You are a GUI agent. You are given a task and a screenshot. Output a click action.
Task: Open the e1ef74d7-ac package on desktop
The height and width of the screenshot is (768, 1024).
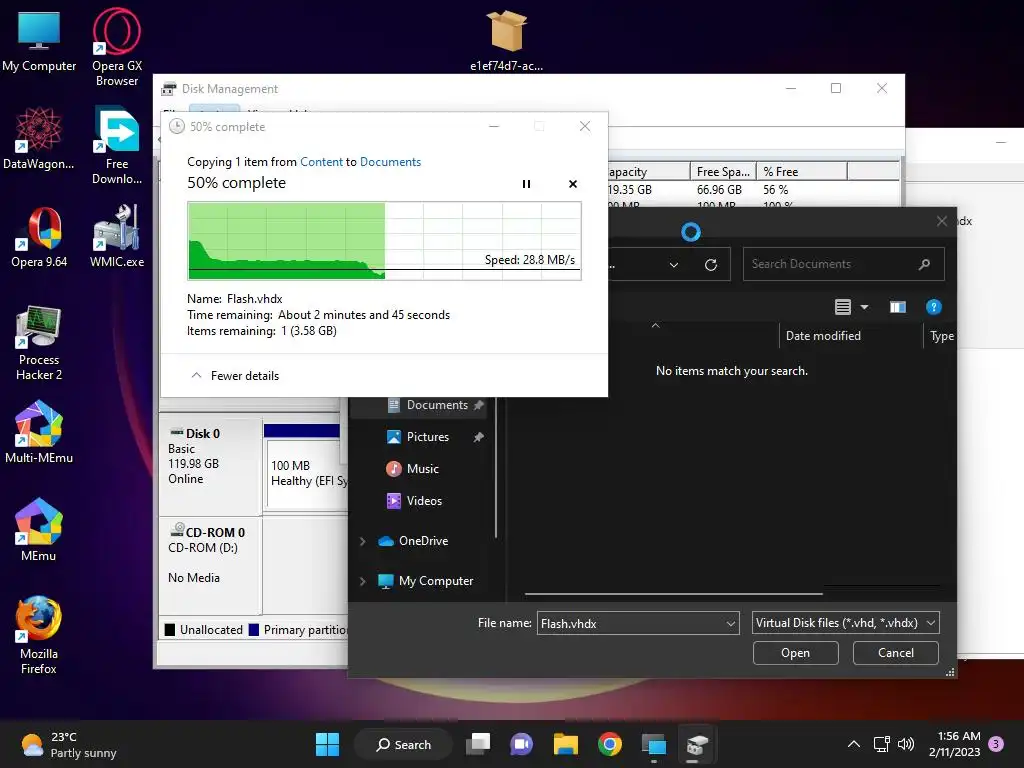pyautogui.click(x=506, y=39)
